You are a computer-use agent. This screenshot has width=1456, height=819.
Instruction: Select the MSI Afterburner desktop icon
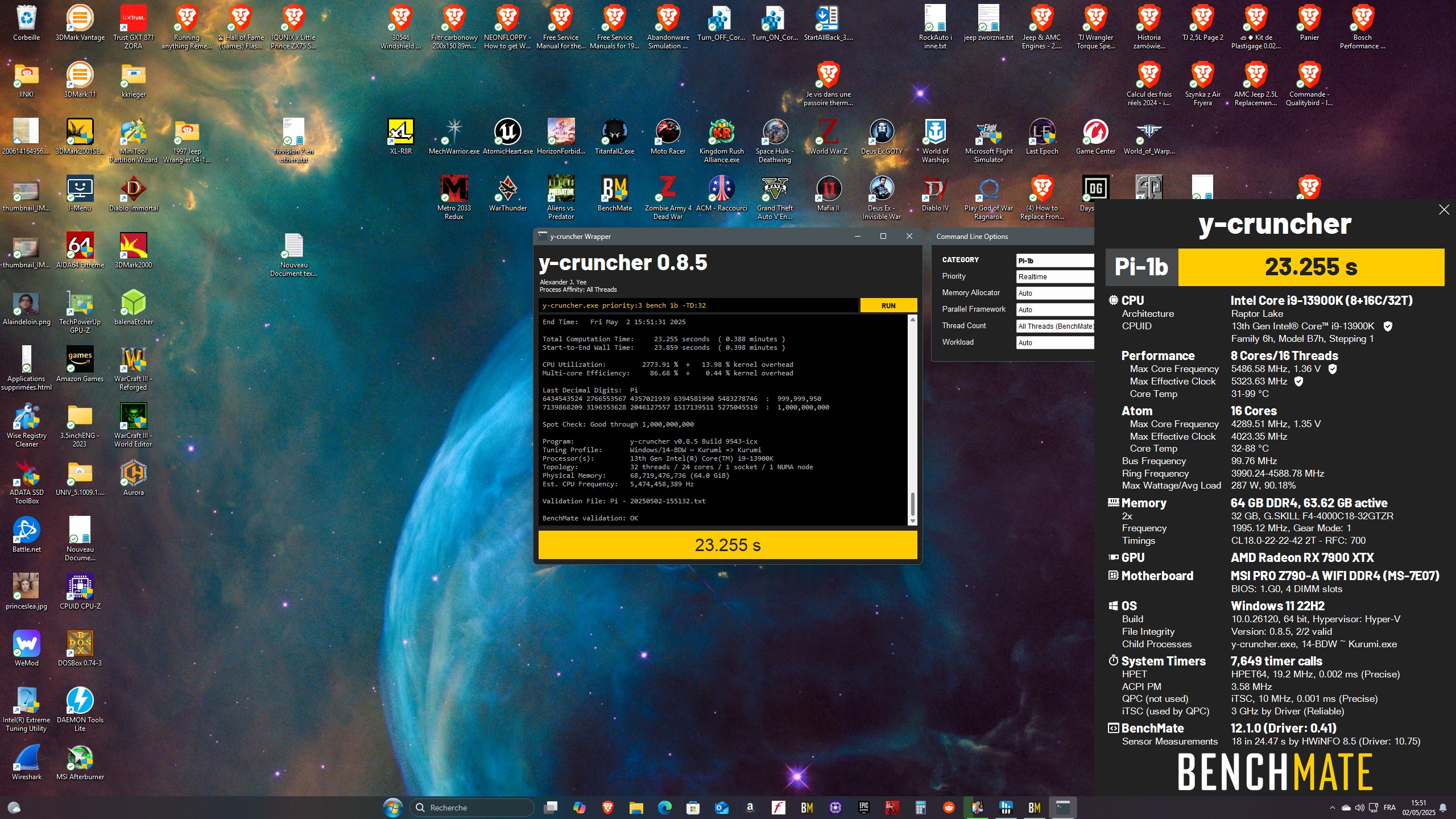(x=80, y=763)
